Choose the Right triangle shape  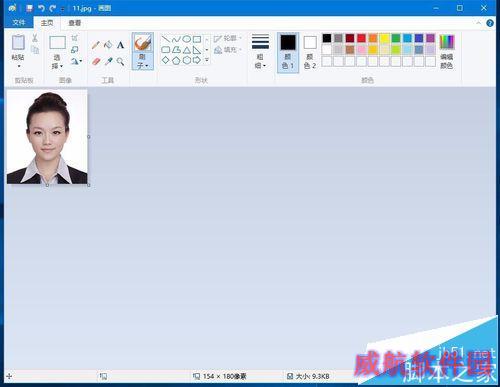coord(197,50)
